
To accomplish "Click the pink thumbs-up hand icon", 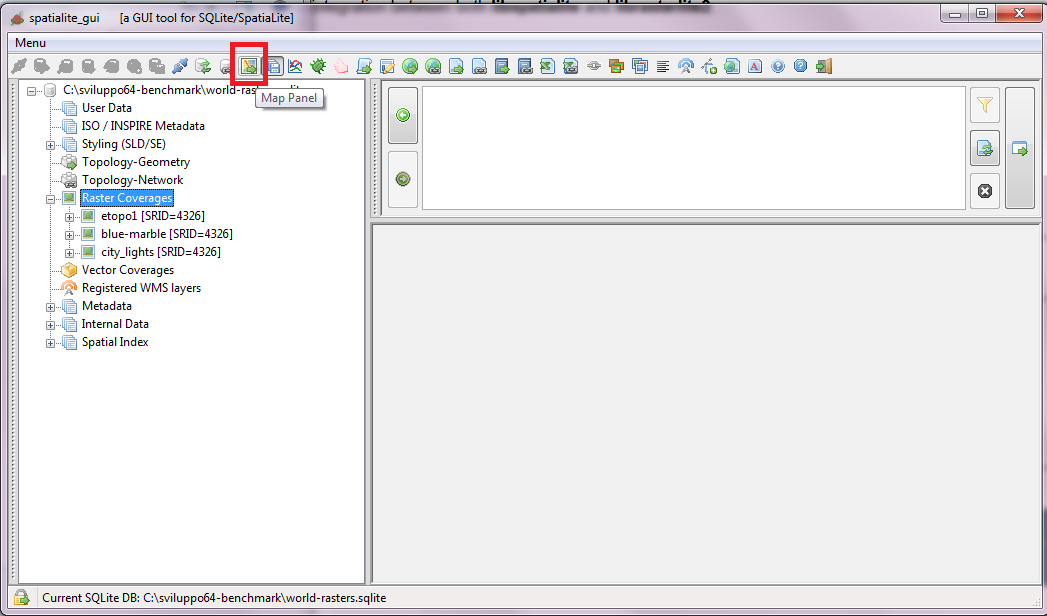I will coord(341,66).
